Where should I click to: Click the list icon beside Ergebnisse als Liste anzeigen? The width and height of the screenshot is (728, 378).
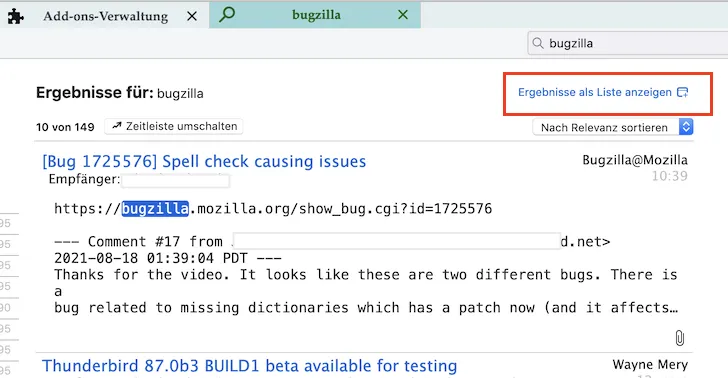click(x=682, y=92)
